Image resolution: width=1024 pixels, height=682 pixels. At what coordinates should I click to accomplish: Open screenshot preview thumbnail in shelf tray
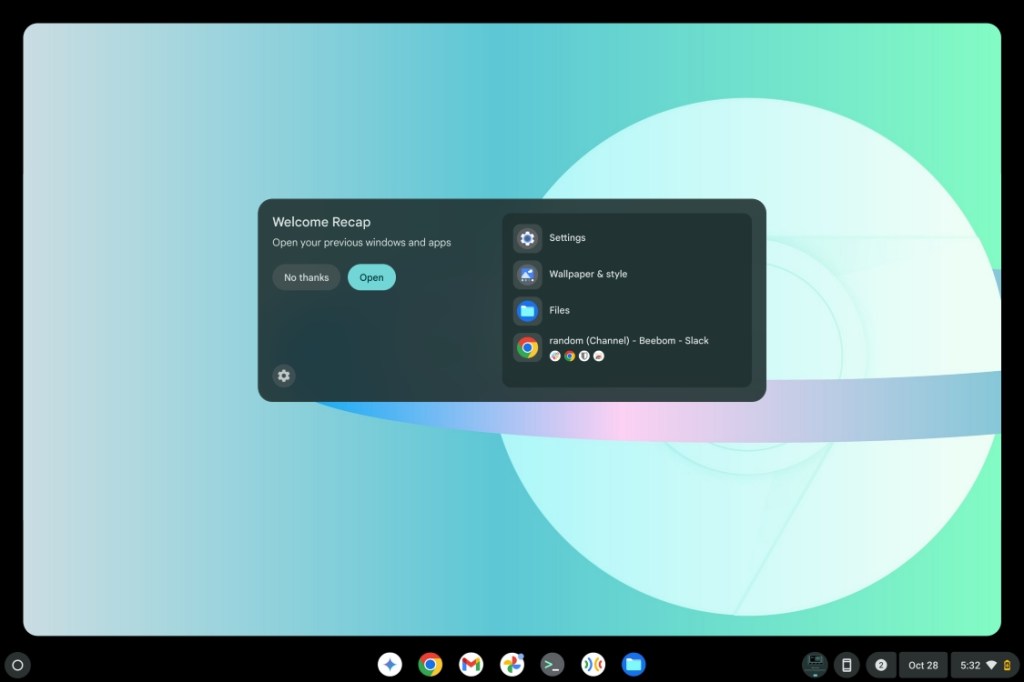click(814, 664)
